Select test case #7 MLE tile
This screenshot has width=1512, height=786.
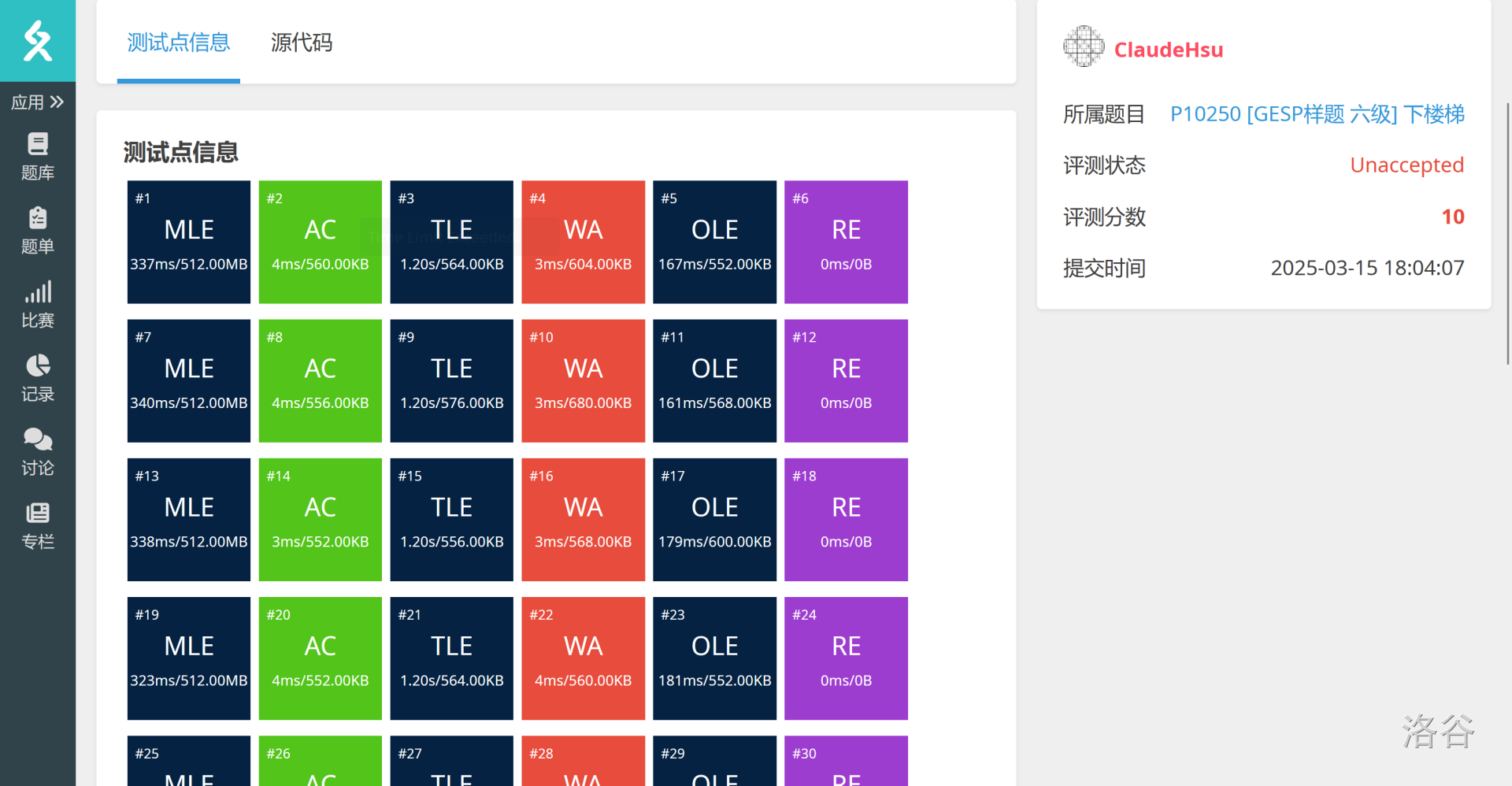189,381
